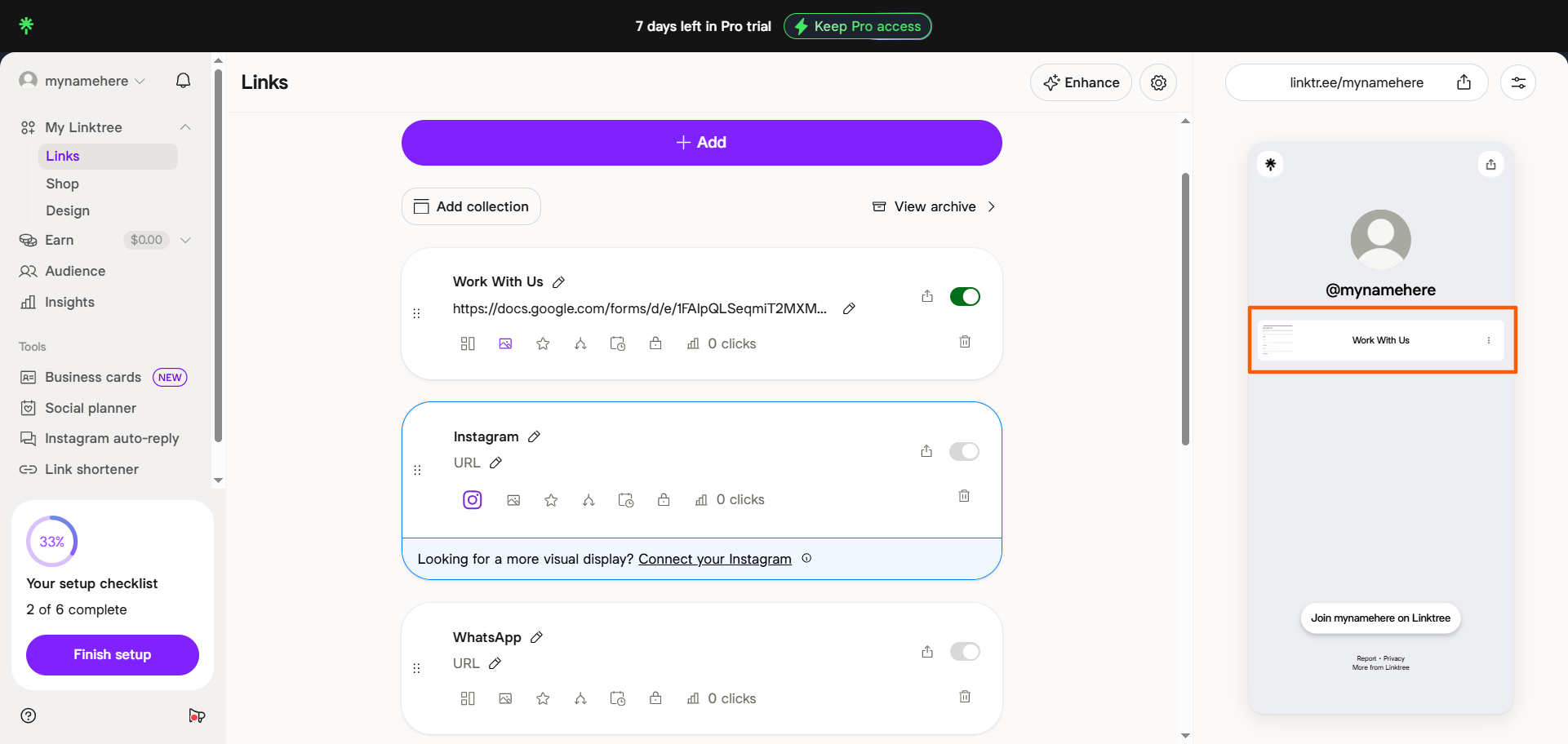Edit the Work With Us URL
Image resolution: width=1568 pixels, height=744 pixels.
(849, 308)
